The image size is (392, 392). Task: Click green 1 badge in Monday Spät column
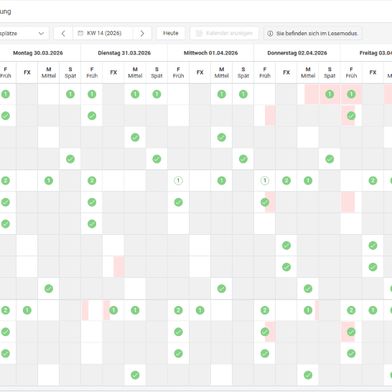(70, 94)
